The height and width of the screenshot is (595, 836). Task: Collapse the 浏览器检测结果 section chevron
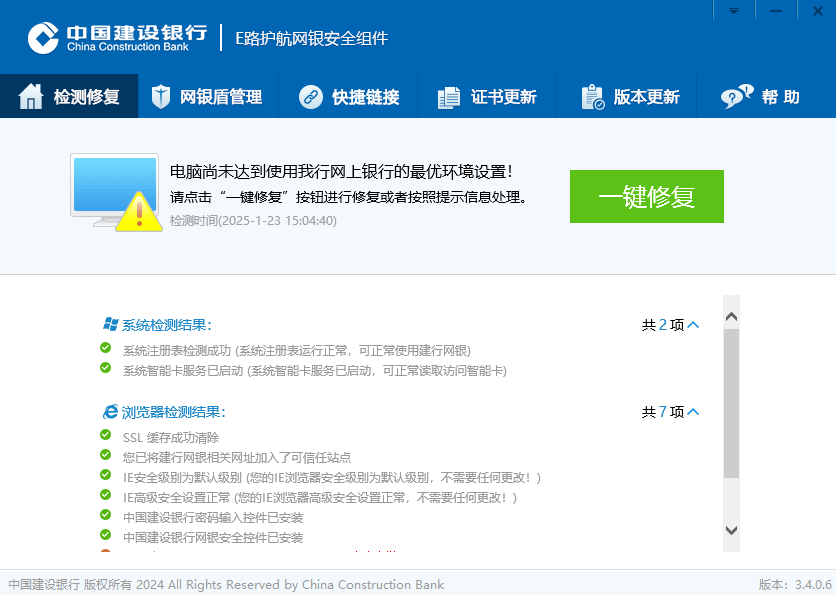point(693,412)
